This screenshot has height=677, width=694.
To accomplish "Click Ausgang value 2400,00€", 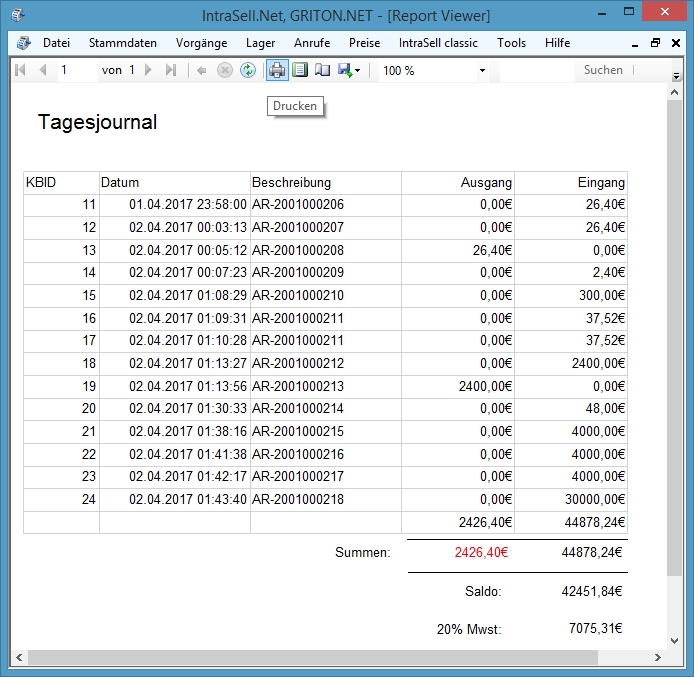I will click(485, 386).
